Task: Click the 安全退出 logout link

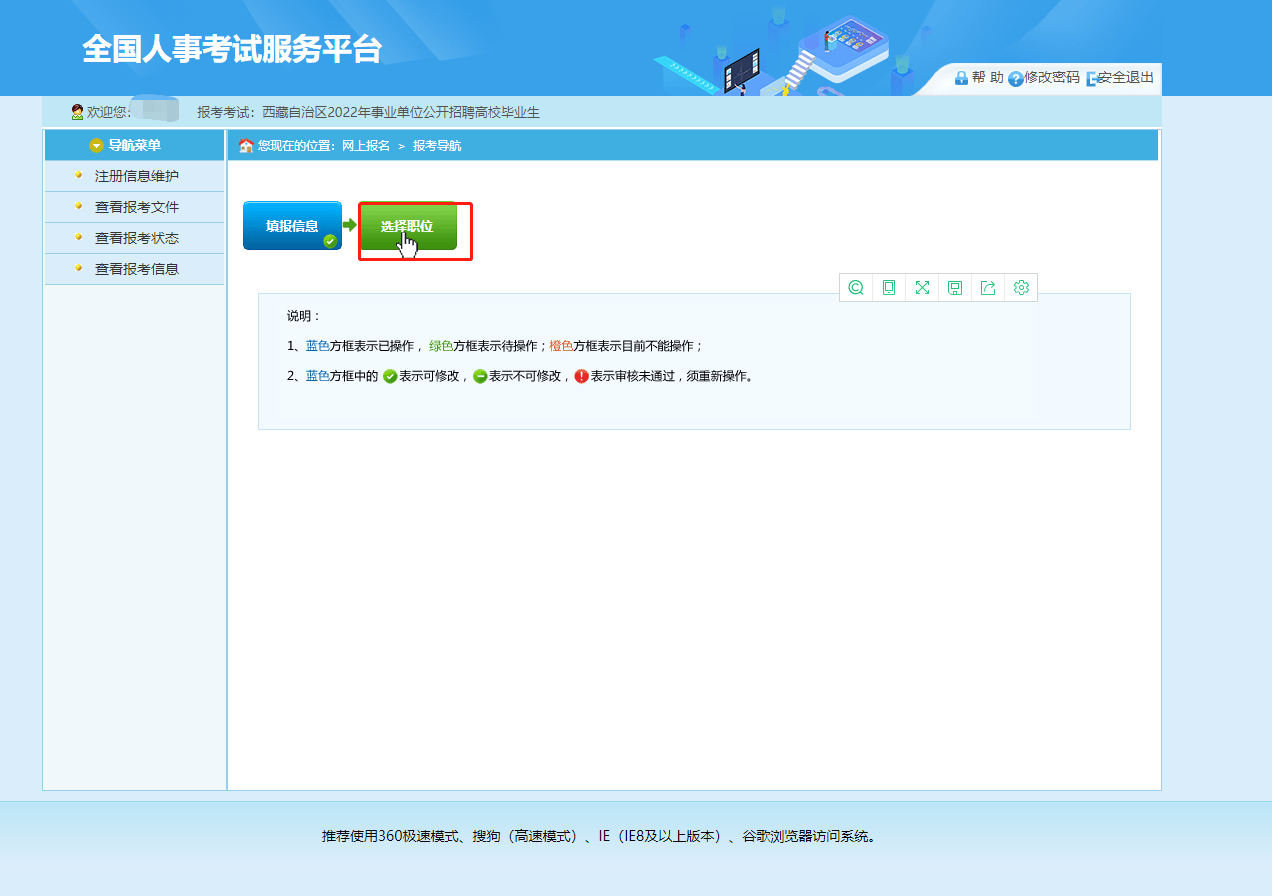Action: pos(1126,77)
